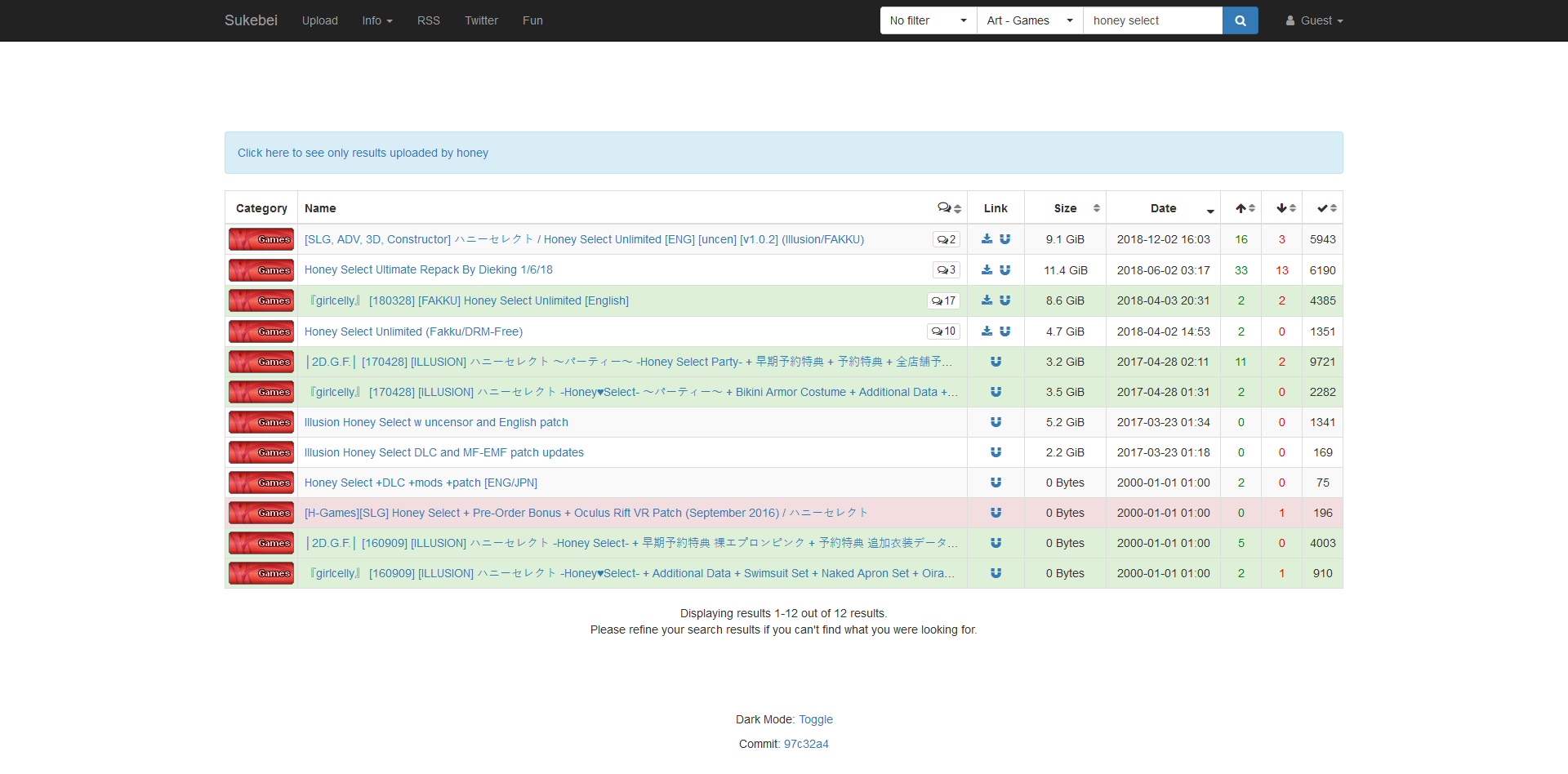Click the Category column header
Screen dimensions: 1568x774
(261, 208)
